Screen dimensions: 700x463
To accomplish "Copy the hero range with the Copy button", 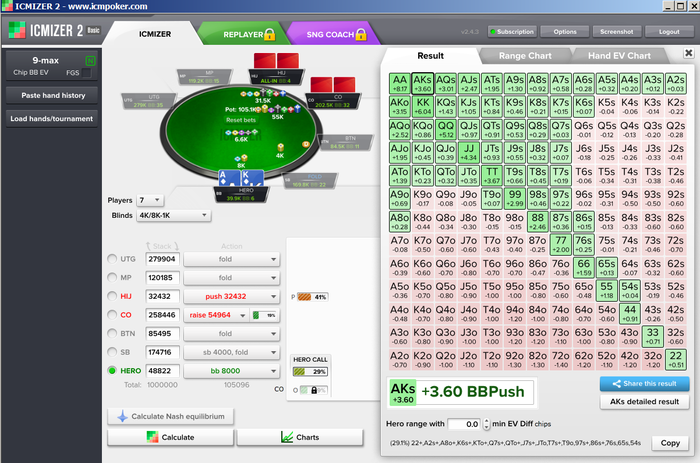I will (x=670, y=443).
